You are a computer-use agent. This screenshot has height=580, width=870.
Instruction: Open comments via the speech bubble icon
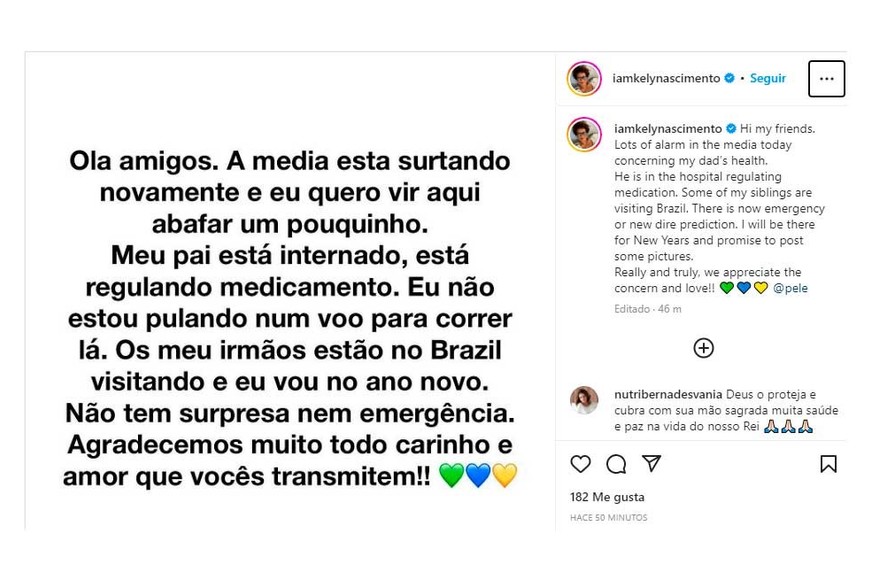coord(616,464)
